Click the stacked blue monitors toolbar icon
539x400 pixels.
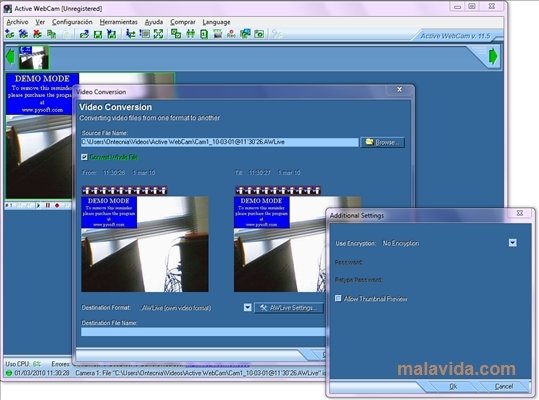point(245,34)
